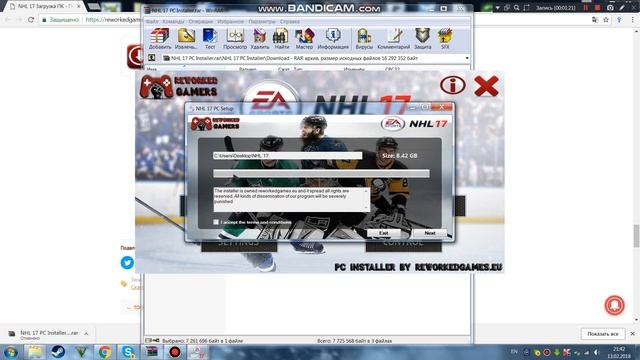Click the Twitter share icon on the page

pos(127,262)
